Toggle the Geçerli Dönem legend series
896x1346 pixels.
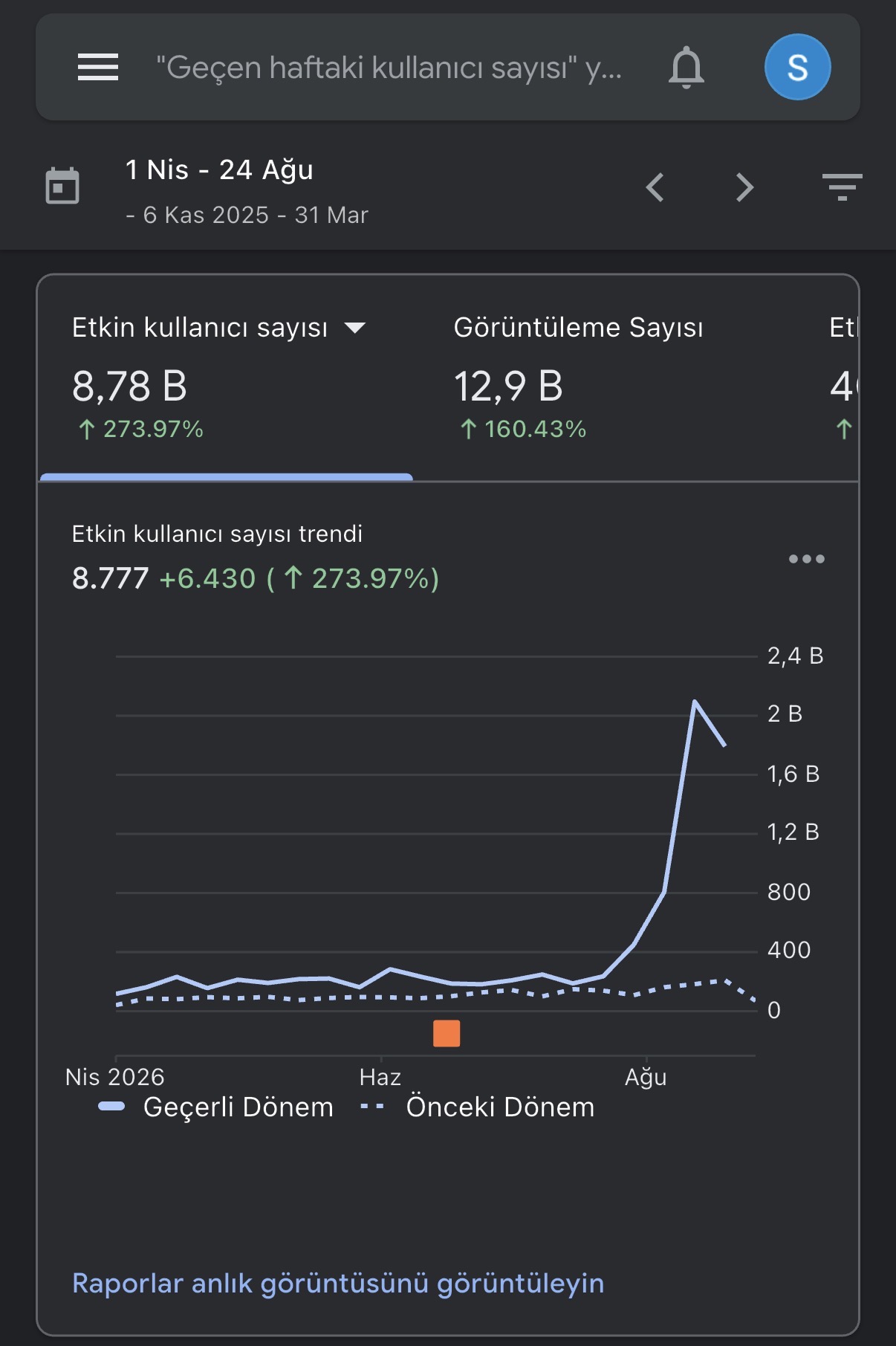coord(216,1107)
